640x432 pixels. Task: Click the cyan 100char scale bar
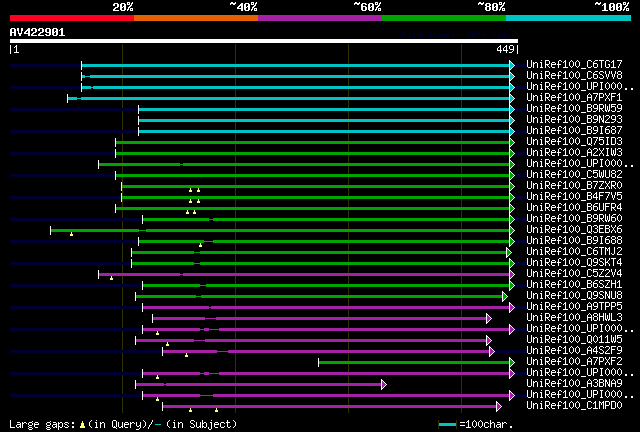coord(447,425)
